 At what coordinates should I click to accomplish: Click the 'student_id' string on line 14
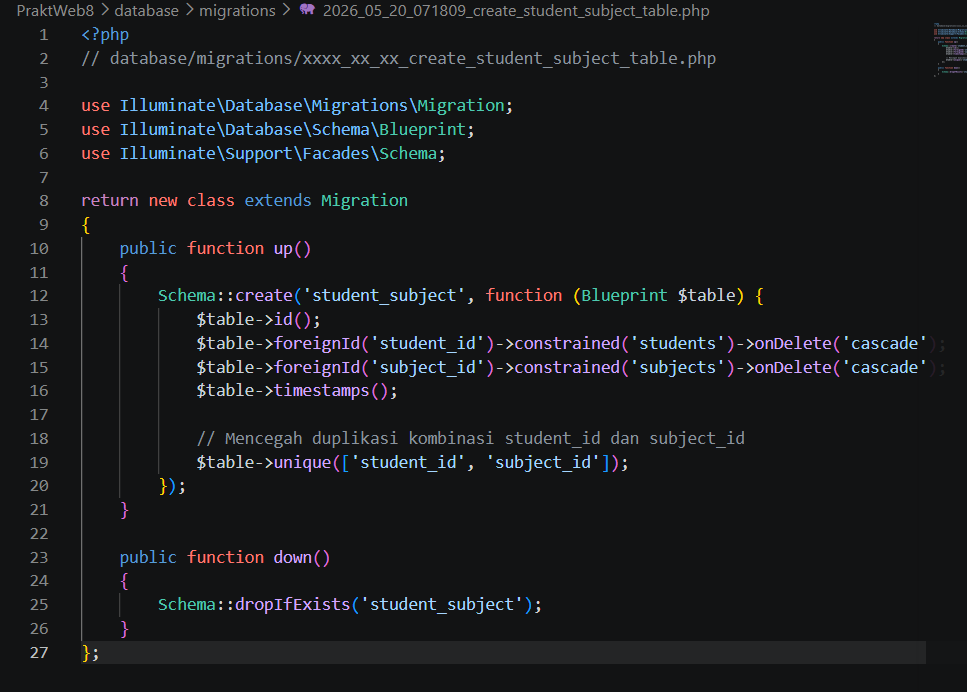pyautogui.click(x=427, y=344)
